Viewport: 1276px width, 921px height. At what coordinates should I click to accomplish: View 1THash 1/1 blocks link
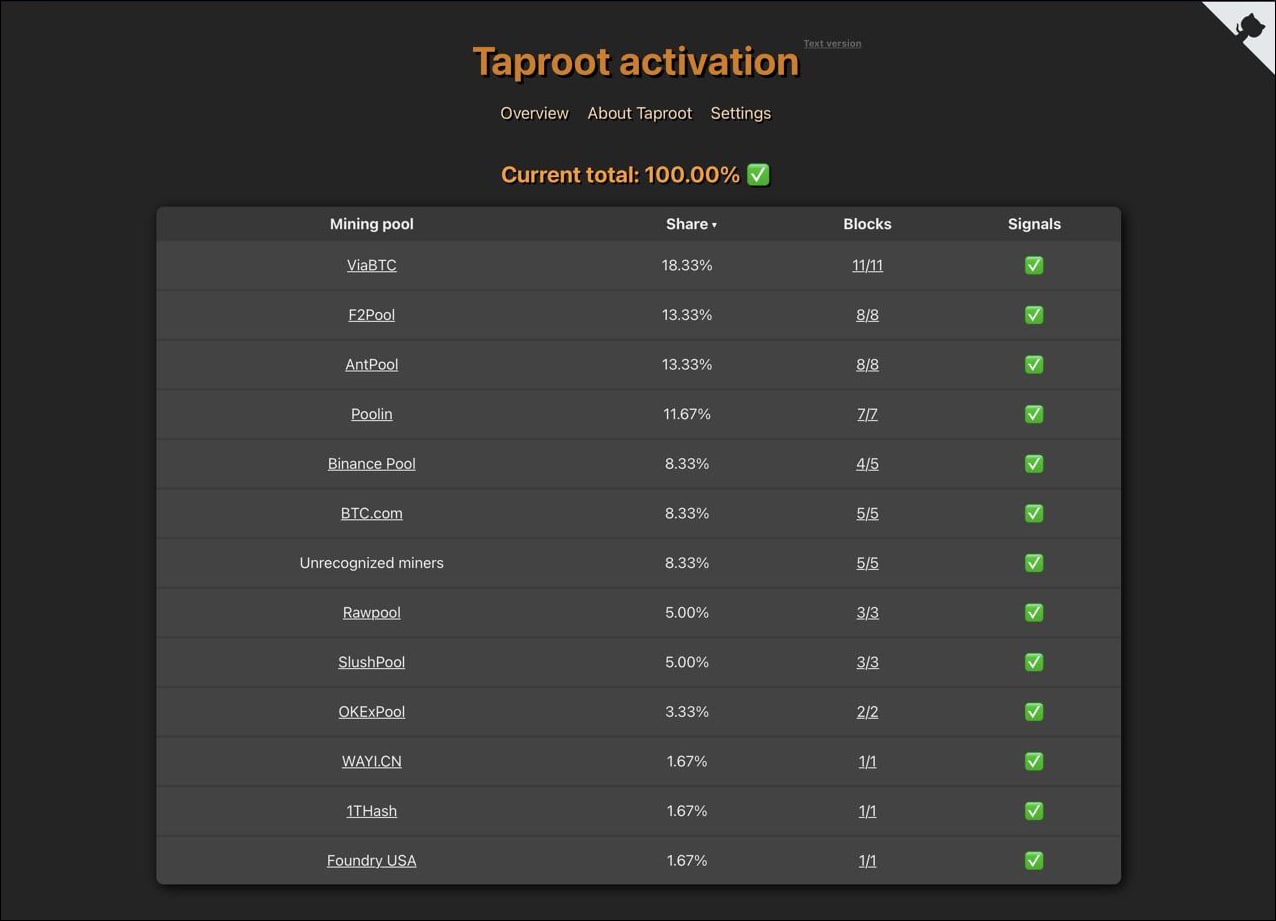coord(867,811)
